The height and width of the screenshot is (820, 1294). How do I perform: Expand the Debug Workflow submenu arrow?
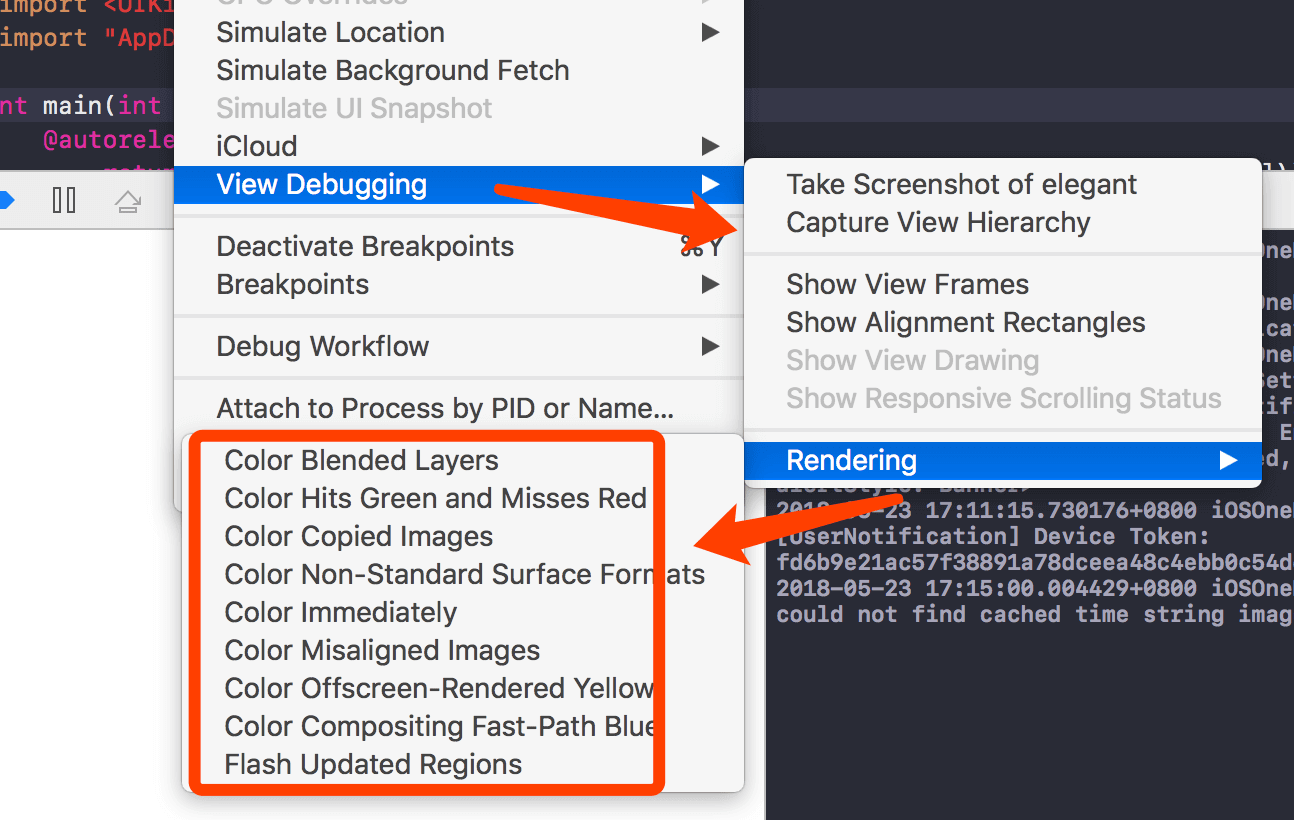tap(710, 346)
